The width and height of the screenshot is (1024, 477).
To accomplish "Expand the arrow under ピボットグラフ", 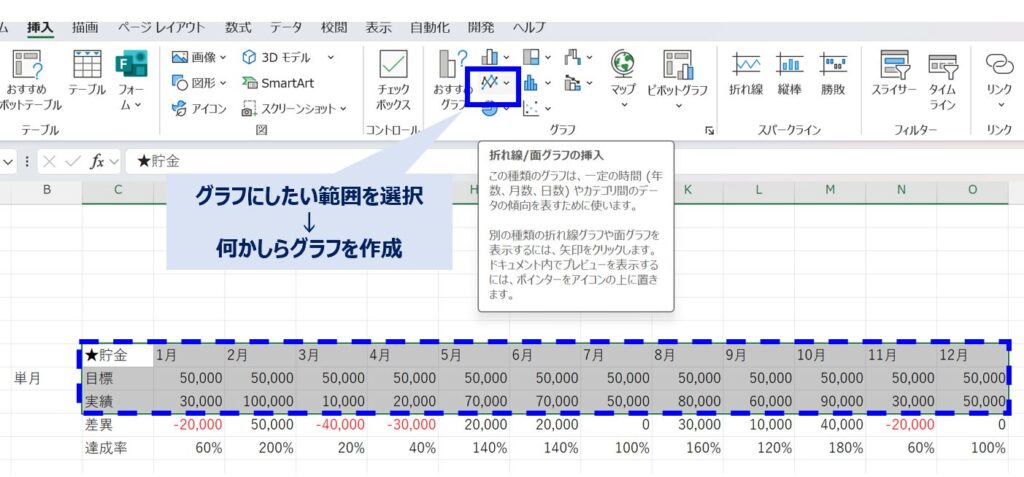I will tap(677, 105).
